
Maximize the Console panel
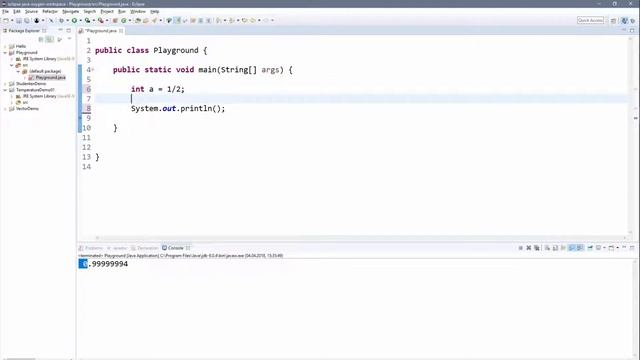pos(632,247)
